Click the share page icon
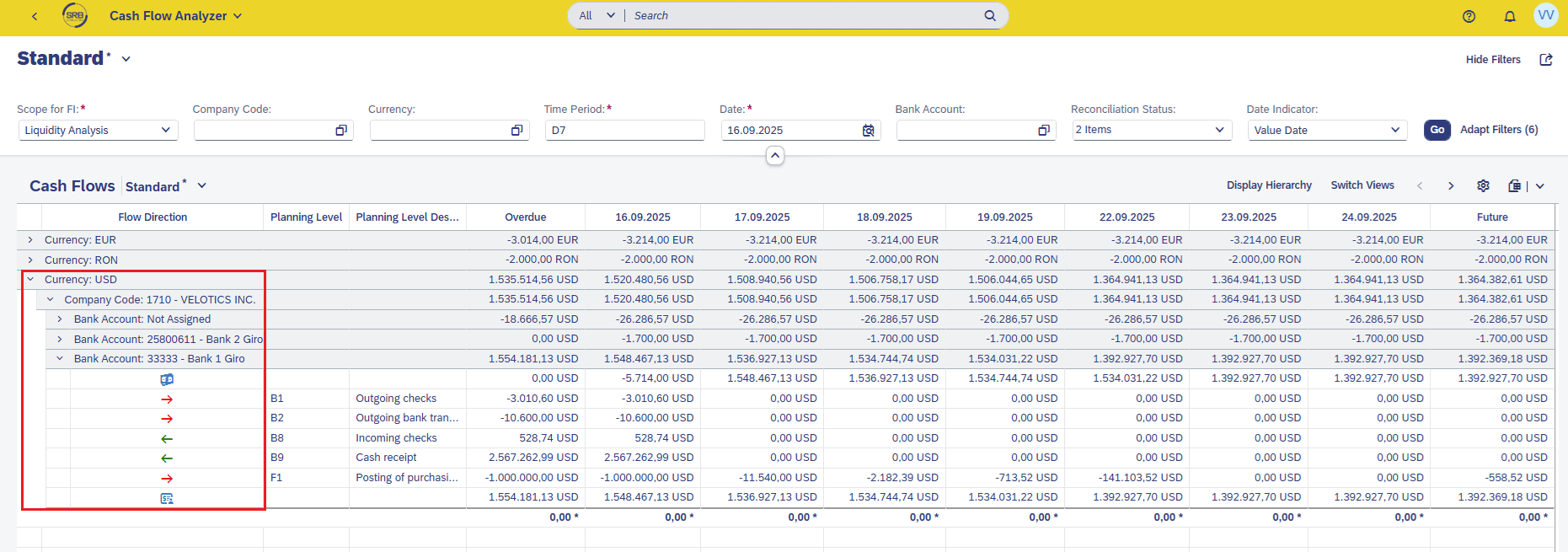The height and width of the screenshot is (552, 1568). [1545, 60]
